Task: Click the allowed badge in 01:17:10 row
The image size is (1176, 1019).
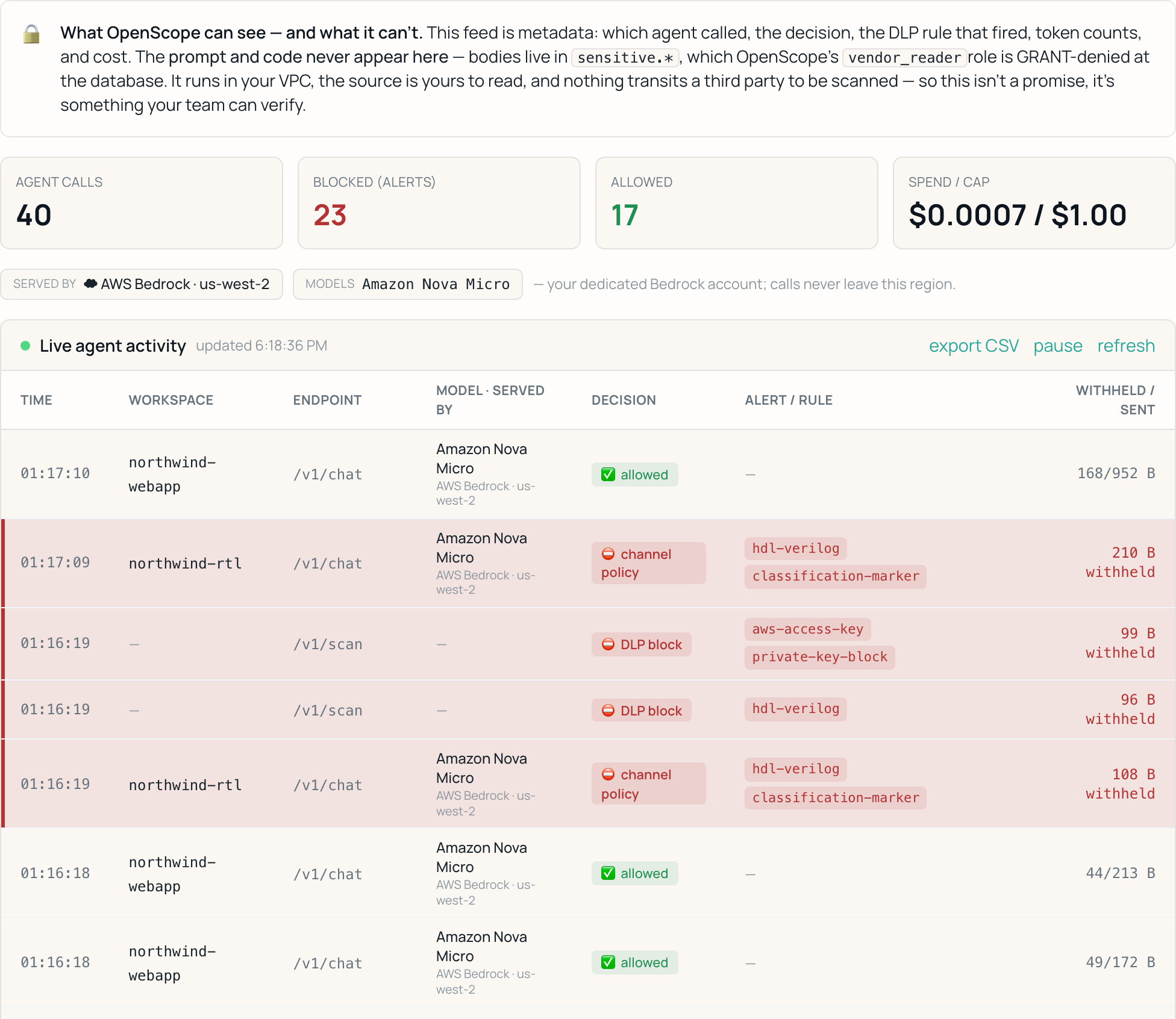Action: click(635, 475)
